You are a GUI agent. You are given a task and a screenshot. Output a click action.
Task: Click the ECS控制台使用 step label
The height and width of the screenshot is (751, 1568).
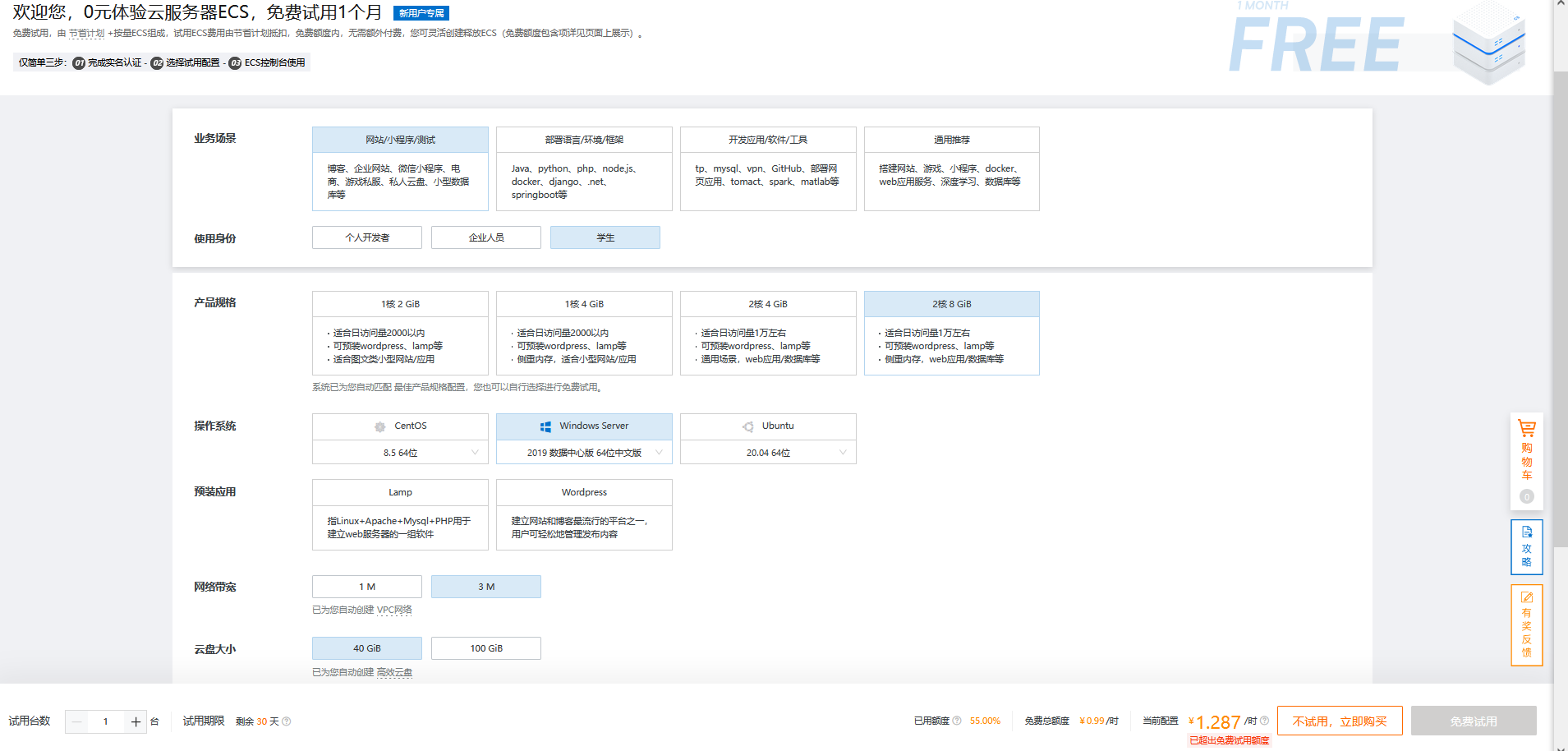(x=274, y=63)
